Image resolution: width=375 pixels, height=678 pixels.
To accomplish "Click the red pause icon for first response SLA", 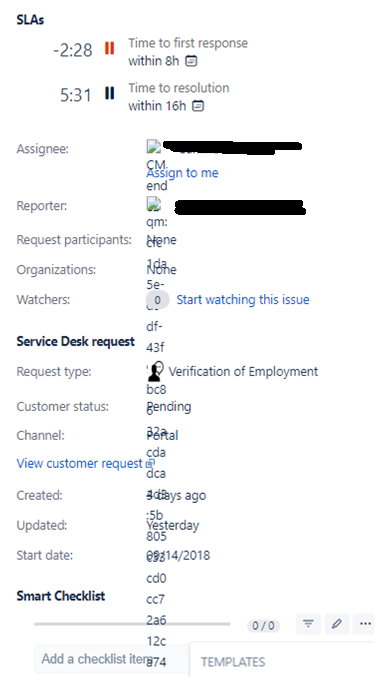I will (x=109, y=48).
